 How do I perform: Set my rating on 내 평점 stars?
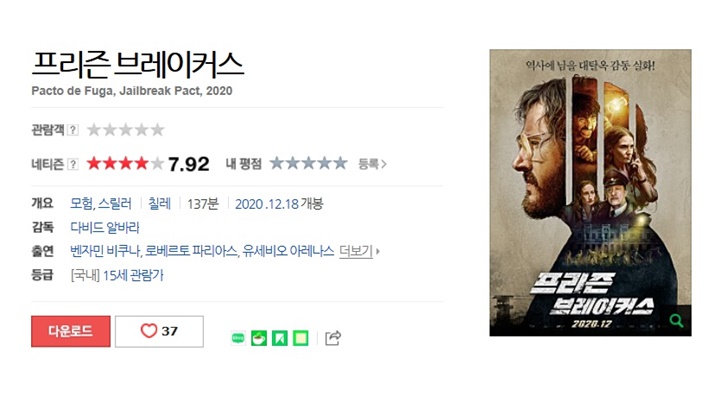308,164
